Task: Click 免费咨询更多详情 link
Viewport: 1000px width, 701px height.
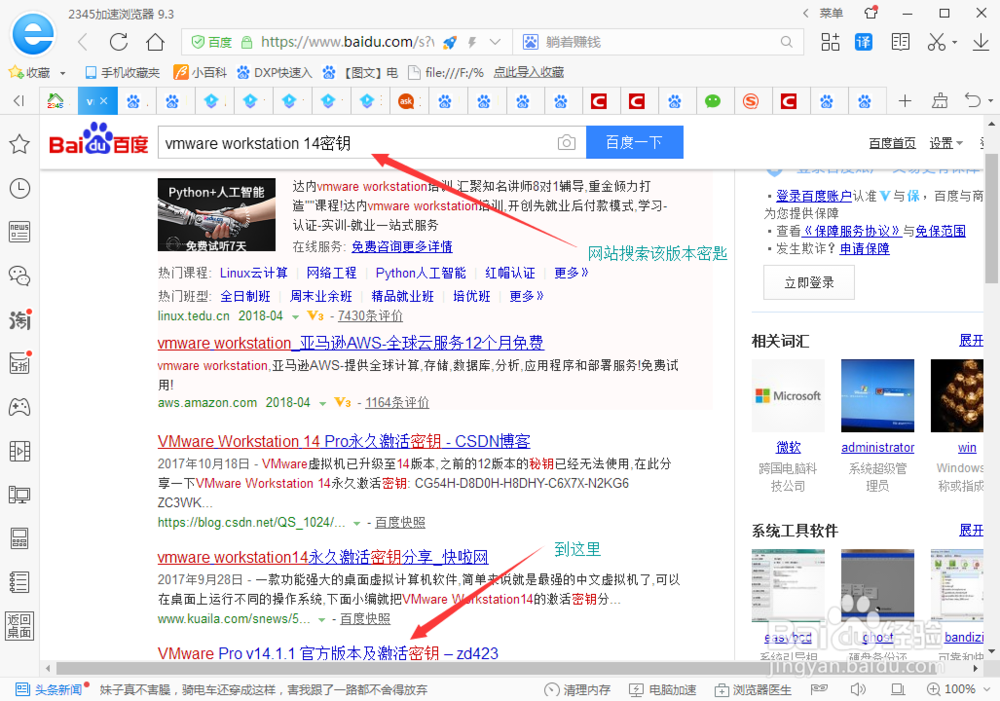Action: click(402, 246)
